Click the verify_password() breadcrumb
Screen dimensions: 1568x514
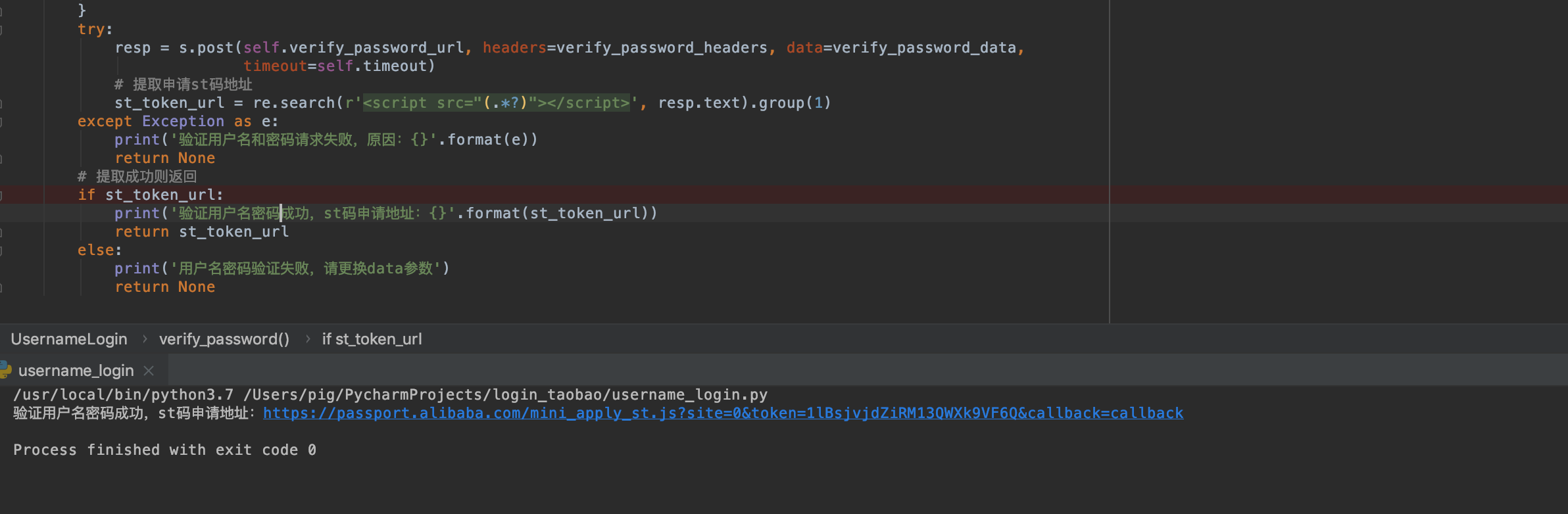[x=224, y=339]
